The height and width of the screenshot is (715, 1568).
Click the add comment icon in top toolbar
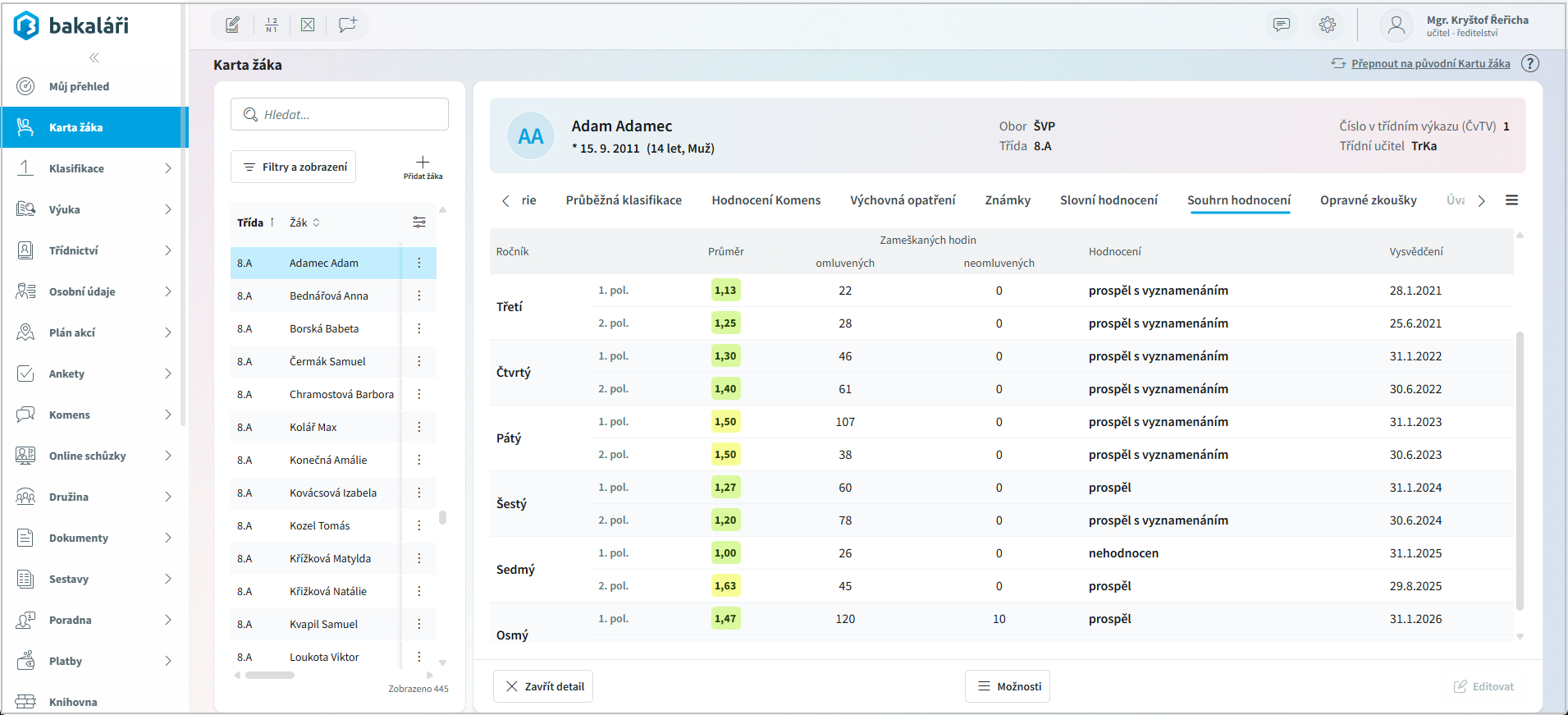coord(347,25)
